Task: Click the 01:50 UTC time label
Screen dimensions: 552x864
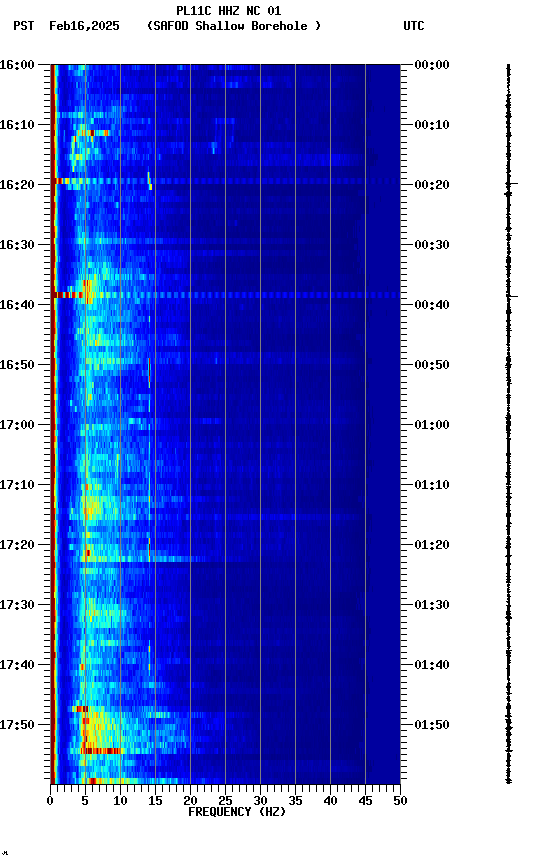Action: (x=432, y=725)
